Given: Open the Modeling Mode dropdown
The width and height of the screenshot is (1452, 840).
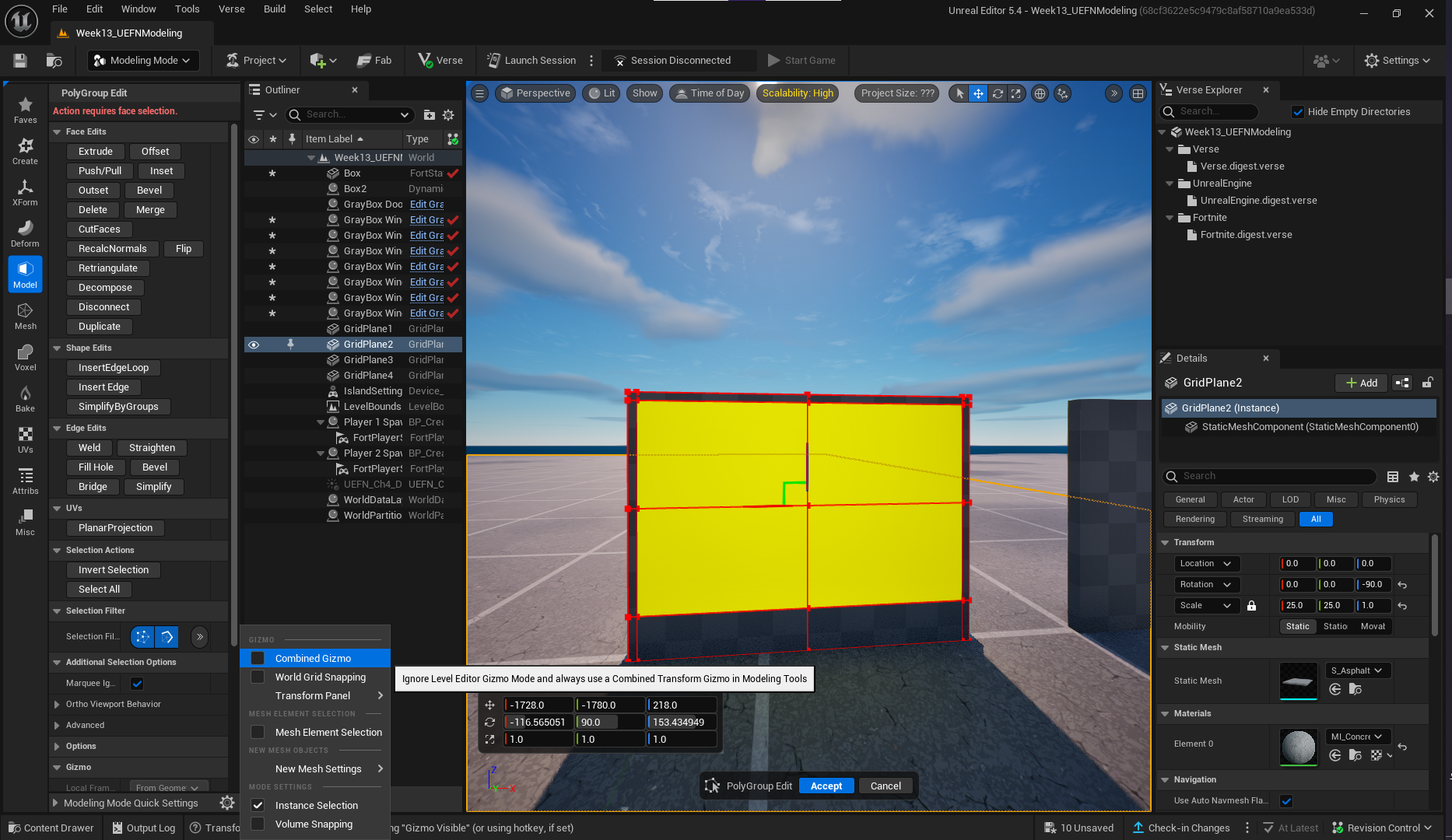Looking at the screenshot, I should click(142, 60).
